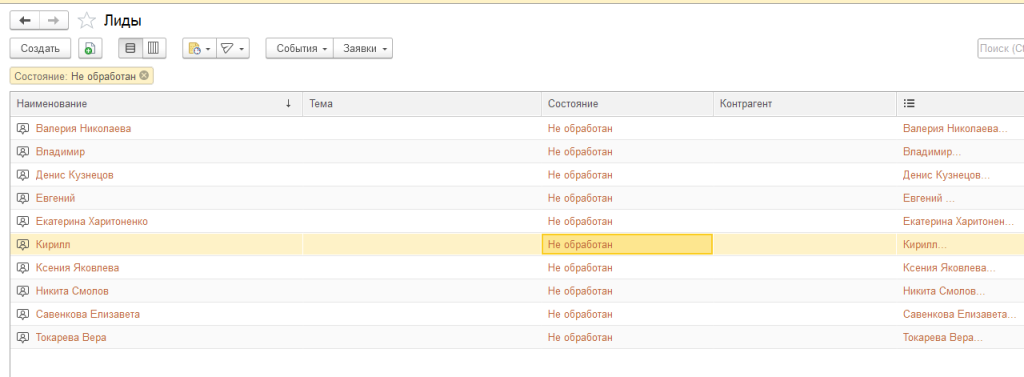
Task: Click Не обработан status in Токарева Вера row
Action: pos(581,338)
